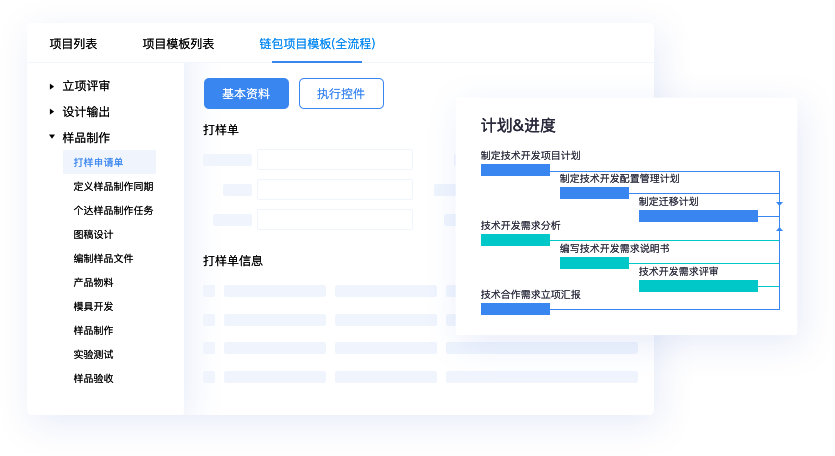Collapse the 样品制作 tree node arrow
835x456 pixels.
coord(52,137)
